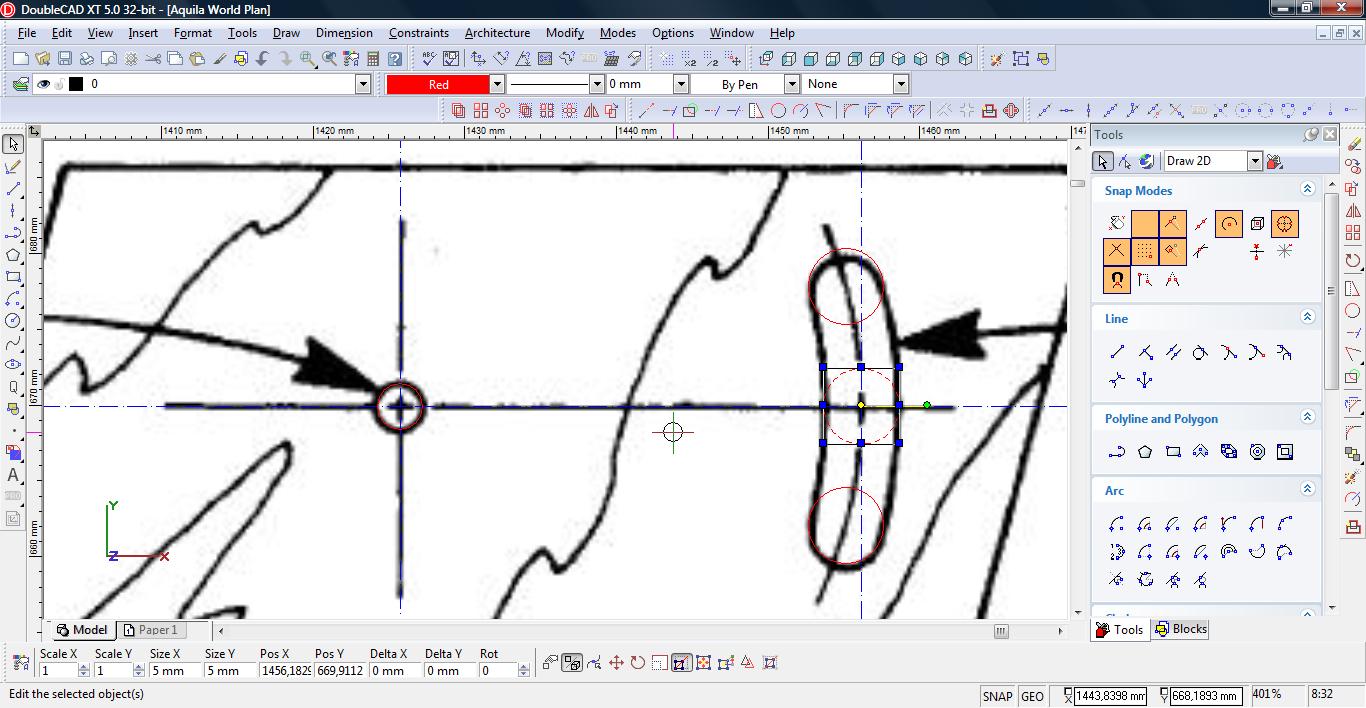
Task: Click the spell check ABC icon
Action: coord(429,59)
